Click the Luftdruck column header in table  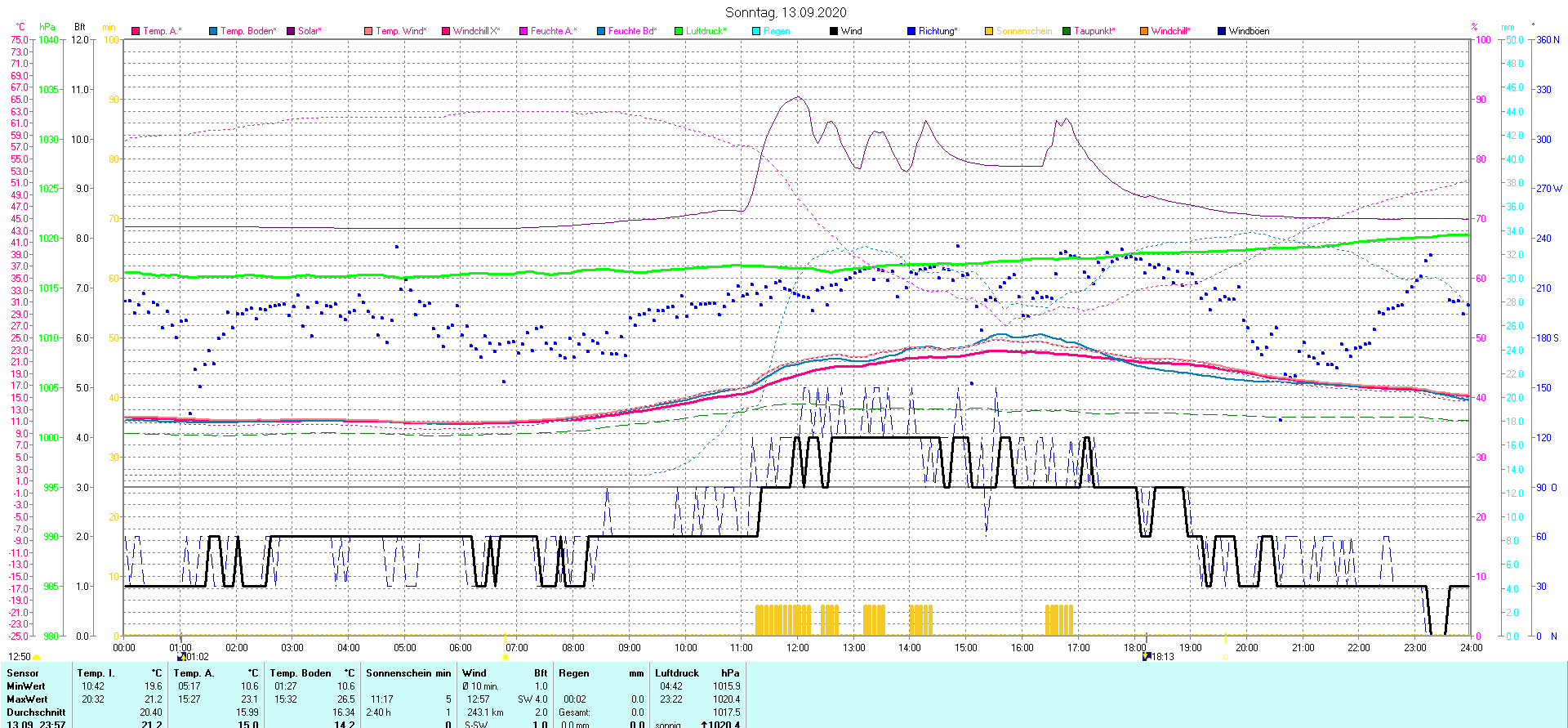[677, 673]
